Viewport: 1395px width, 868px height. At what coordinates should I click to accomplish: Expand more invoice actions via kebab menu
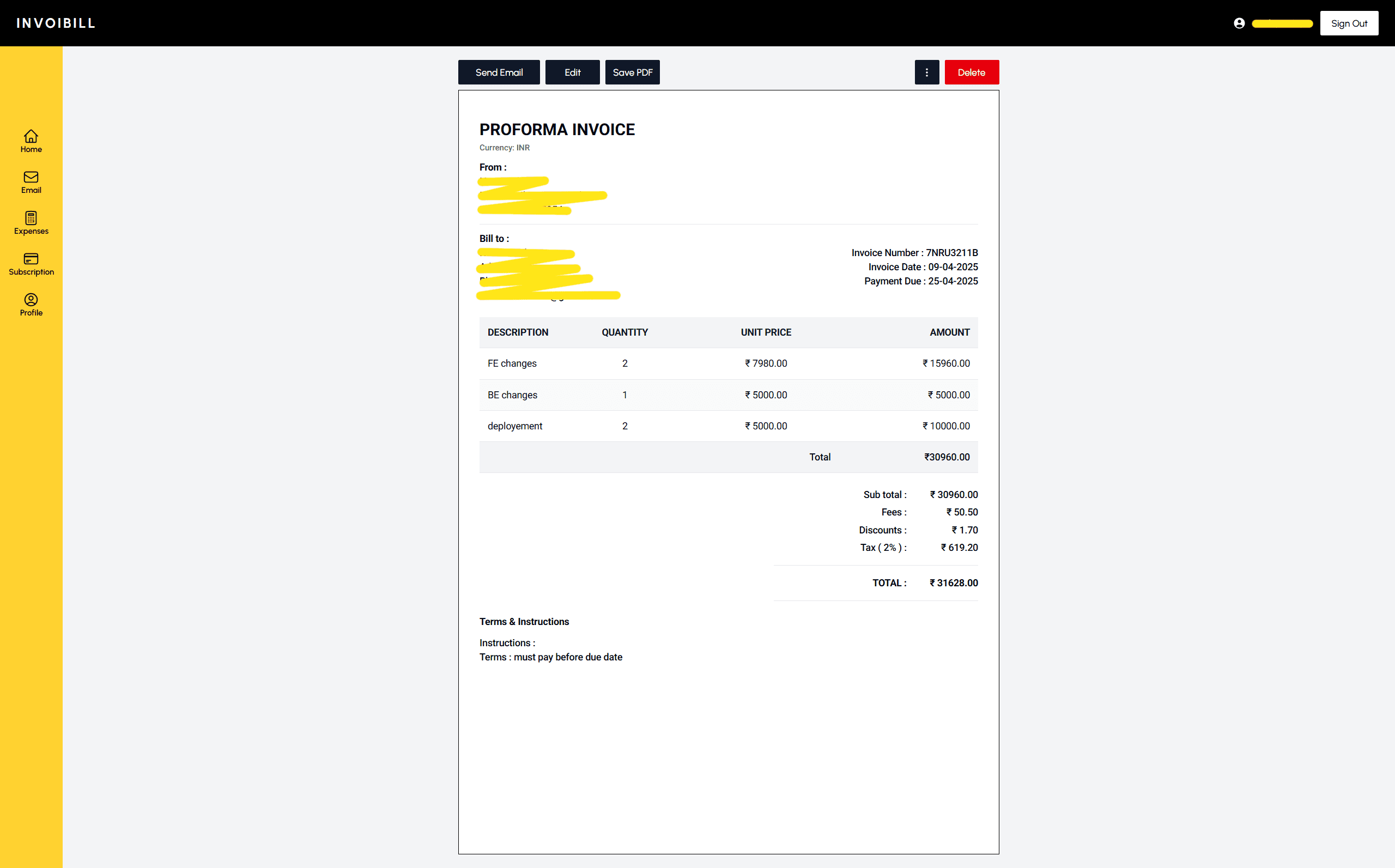pos(926,72)
